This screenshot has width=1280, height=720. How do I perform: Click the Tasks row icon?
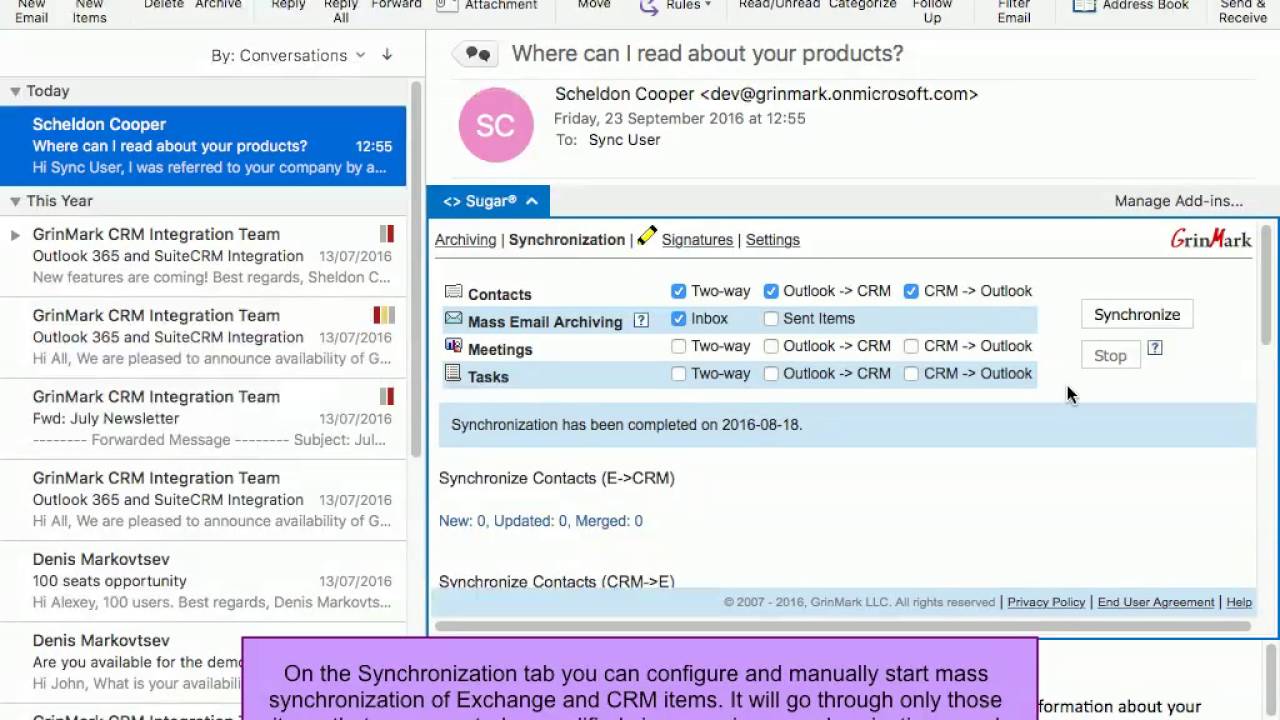coord(453,373)
